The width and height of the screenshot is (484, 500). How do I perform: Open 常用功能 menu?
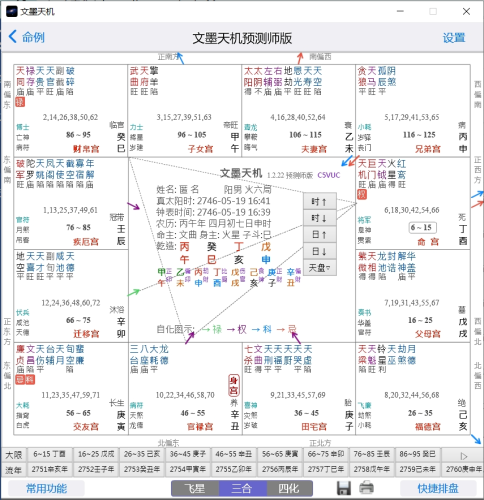click(46, 488)
